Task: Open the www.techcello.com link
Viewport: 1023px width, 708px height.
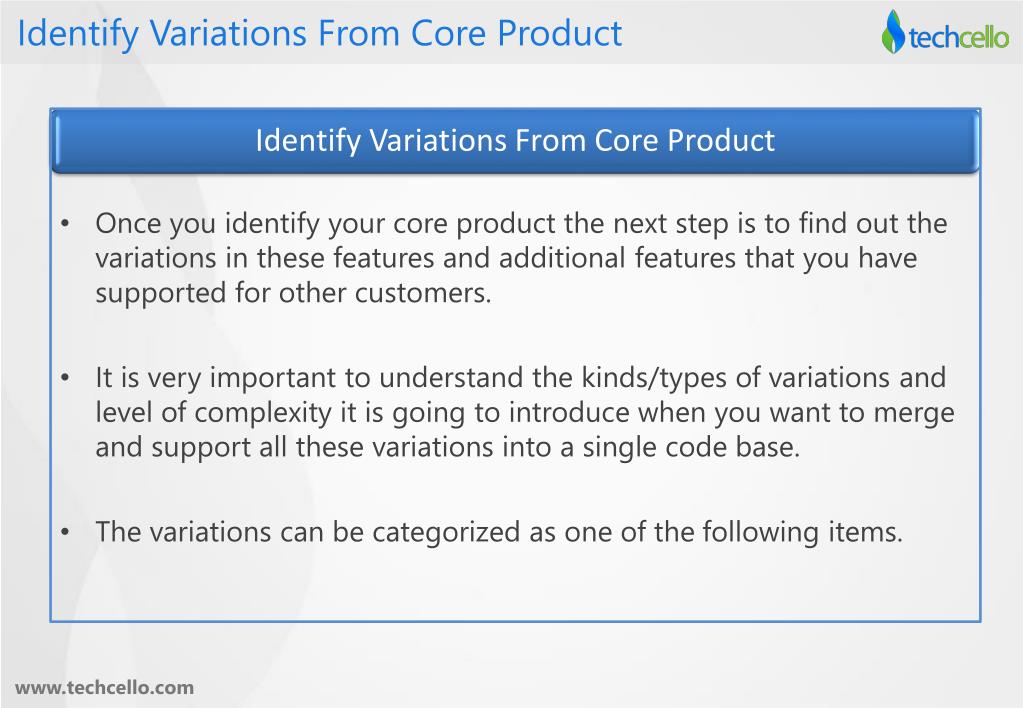Action: pos(104,688)
